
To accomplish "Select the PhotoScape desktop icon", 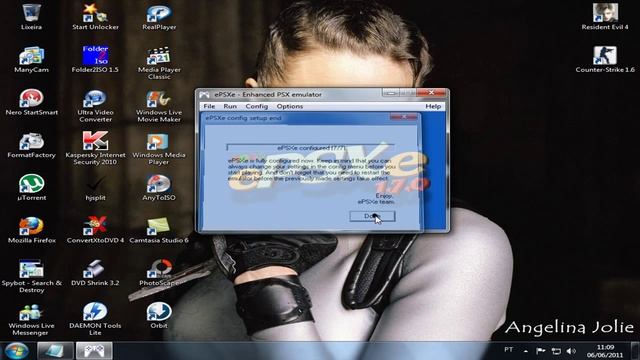I will [160, 273].
